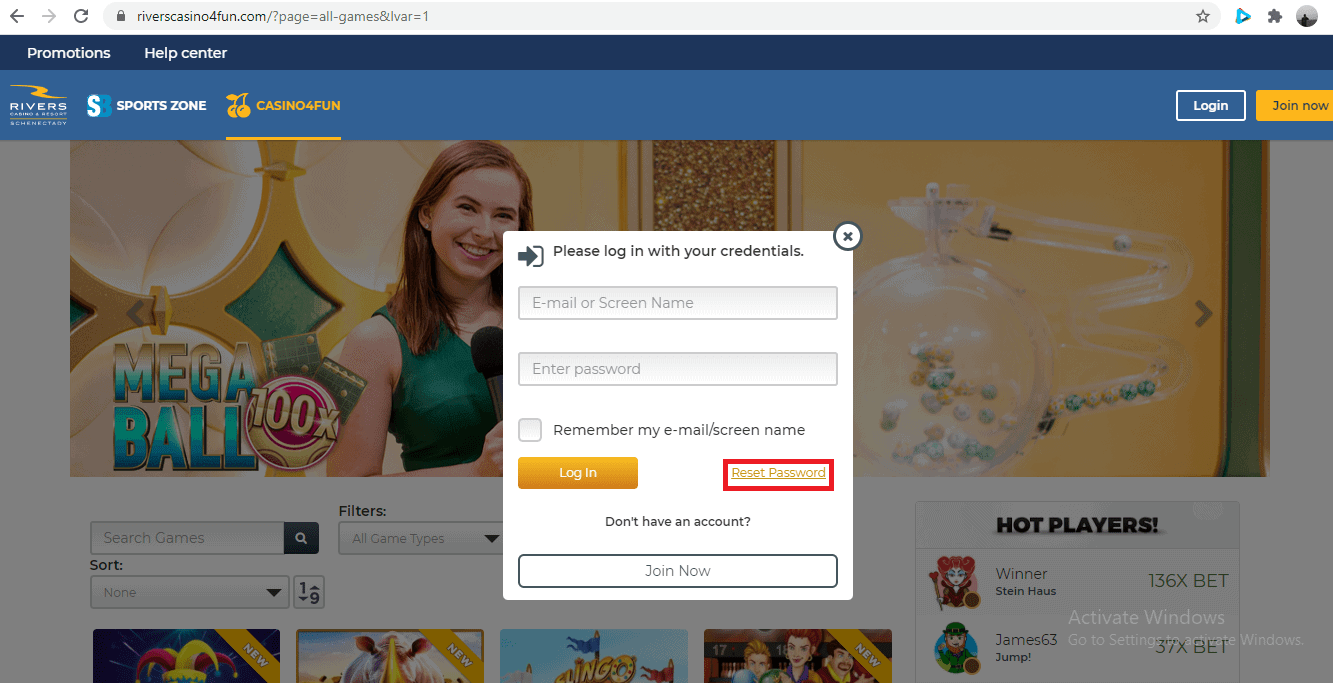Click the Reset Password link
Screen dimensions: 1333x683
coord(778,472)
